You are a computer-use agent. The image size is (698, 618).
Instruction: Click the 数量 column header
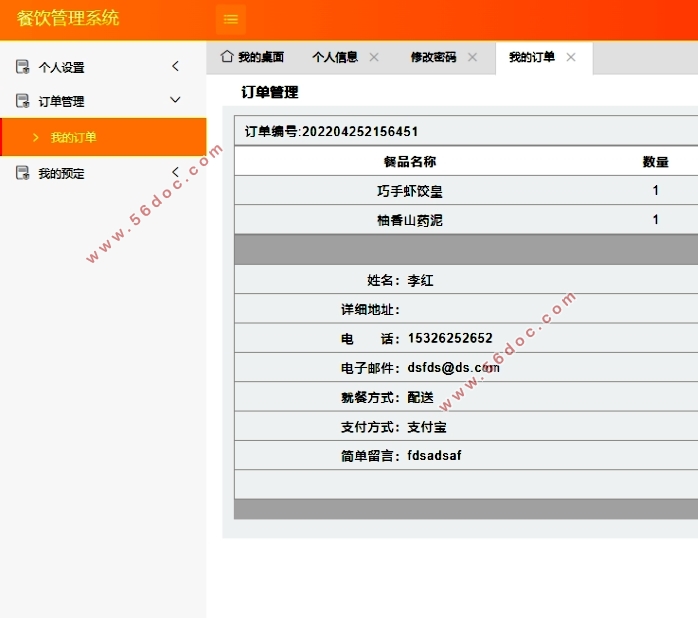click(x=656, y=162)
